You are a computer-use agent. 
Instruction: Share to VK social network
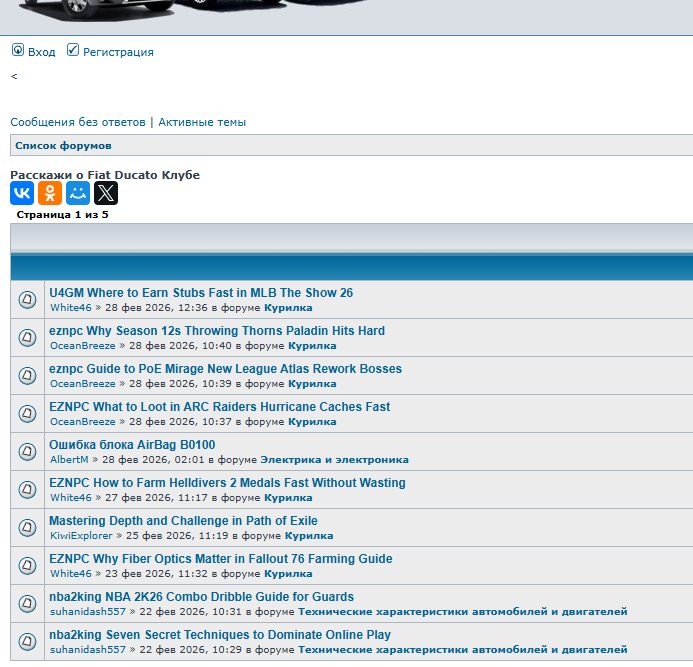pyautogui.click(x=22, y=193)
